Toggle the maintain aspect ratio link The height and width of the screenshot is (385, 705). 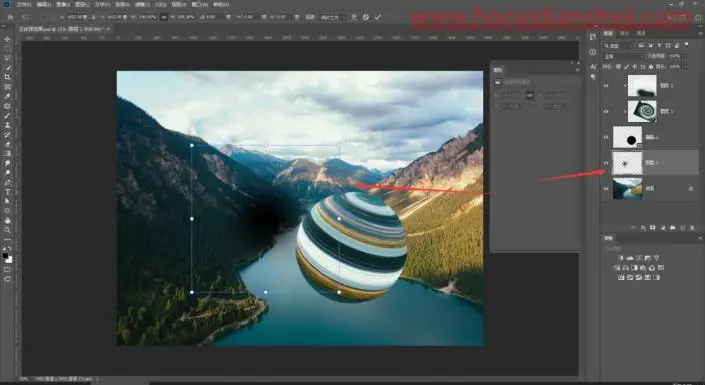(163, 17)
